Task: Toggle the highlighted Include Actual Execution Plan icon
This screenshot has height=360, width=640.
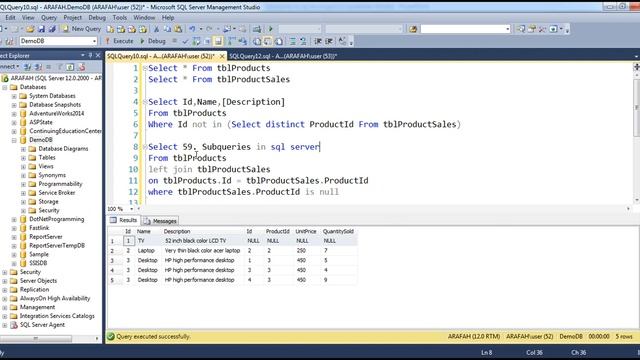Action: pos(218,41)
